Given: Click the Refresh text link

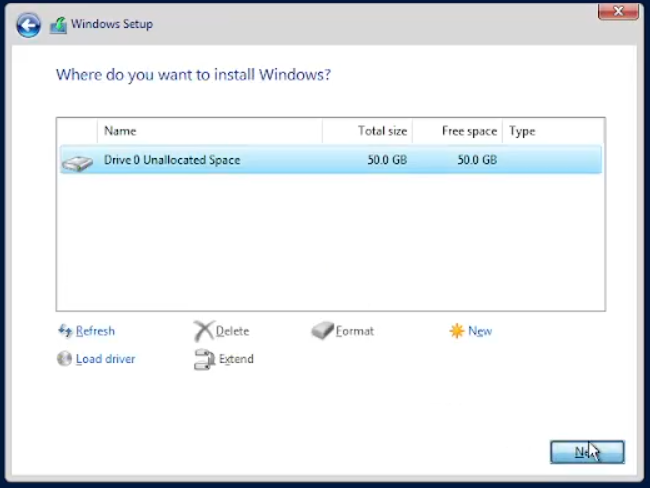Looking at the screenshot, I should (95, 331).
